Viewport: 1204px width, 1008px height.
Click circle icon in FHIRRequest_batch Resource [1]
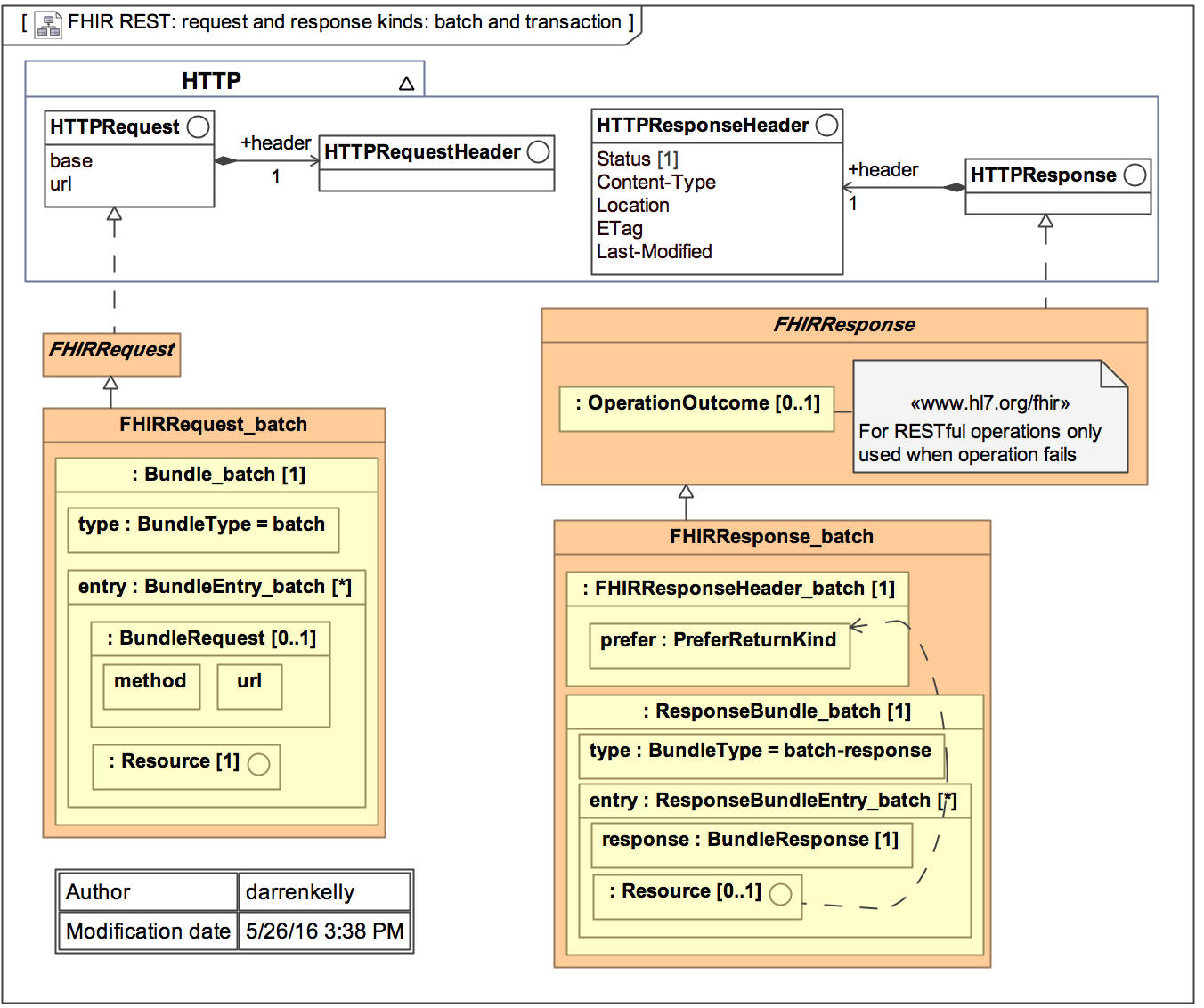[258, 764]
